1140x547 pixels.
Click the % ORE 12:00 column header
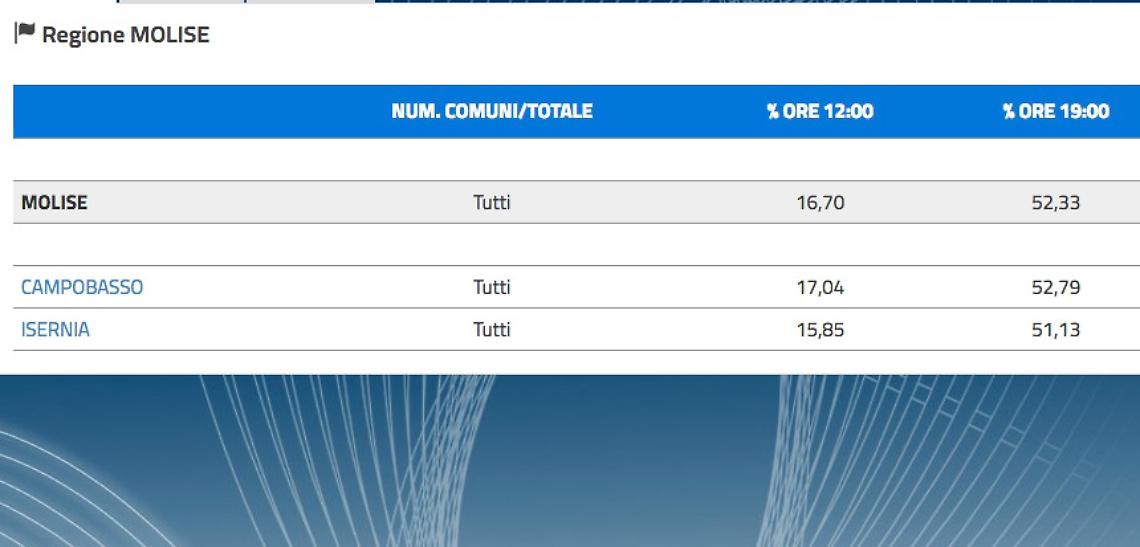(820, 111)
